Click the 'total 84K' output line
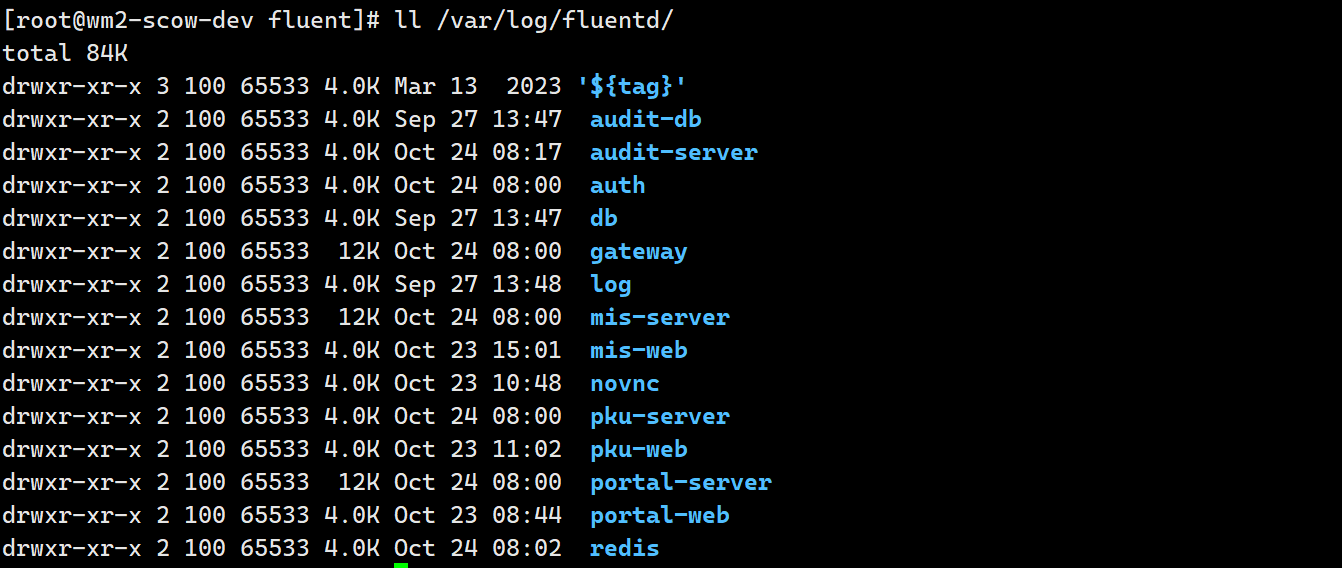1342x568 pixels. pos(65,54)
